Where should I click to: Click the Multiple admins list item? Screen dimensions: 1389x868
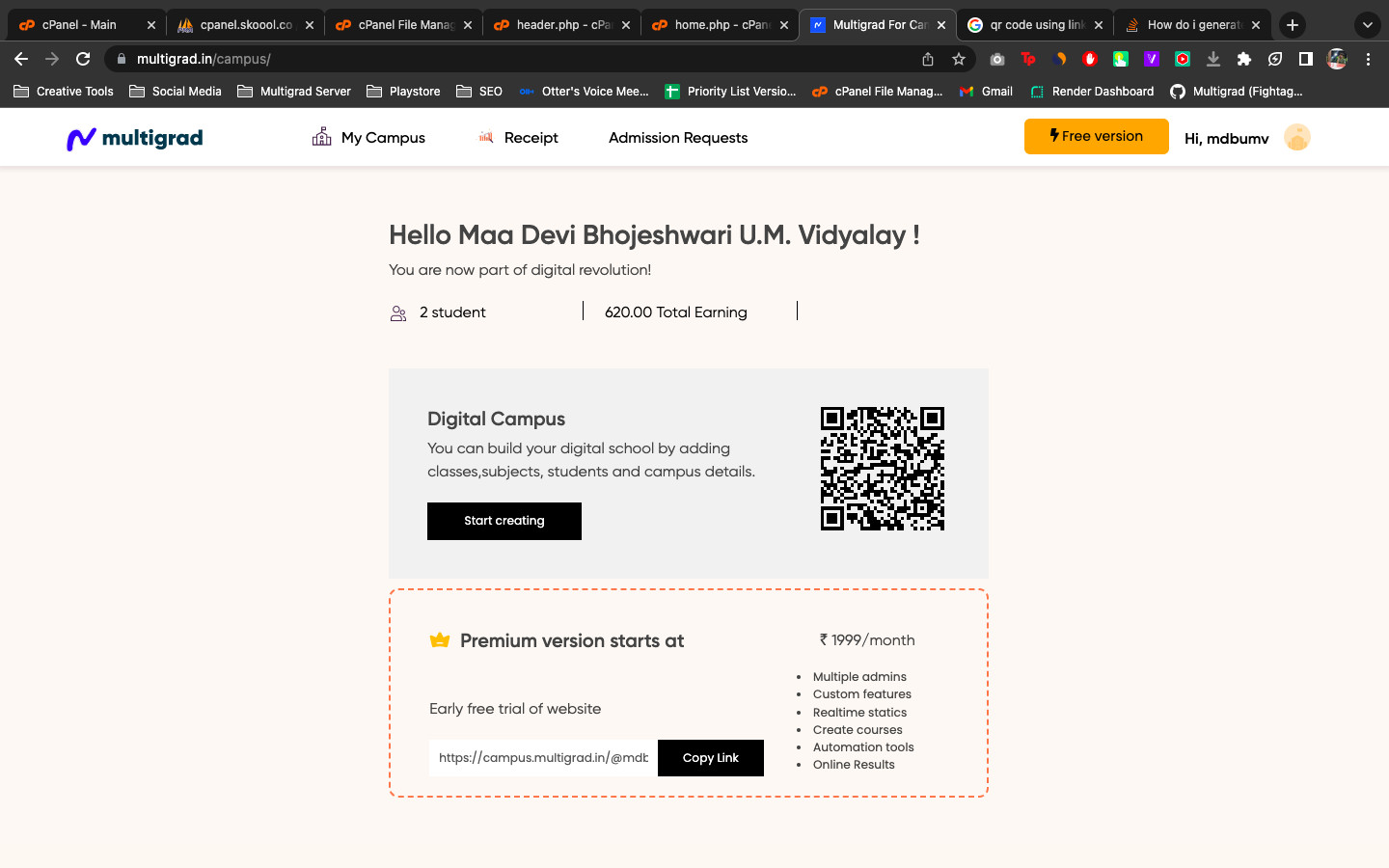[859, 677]
